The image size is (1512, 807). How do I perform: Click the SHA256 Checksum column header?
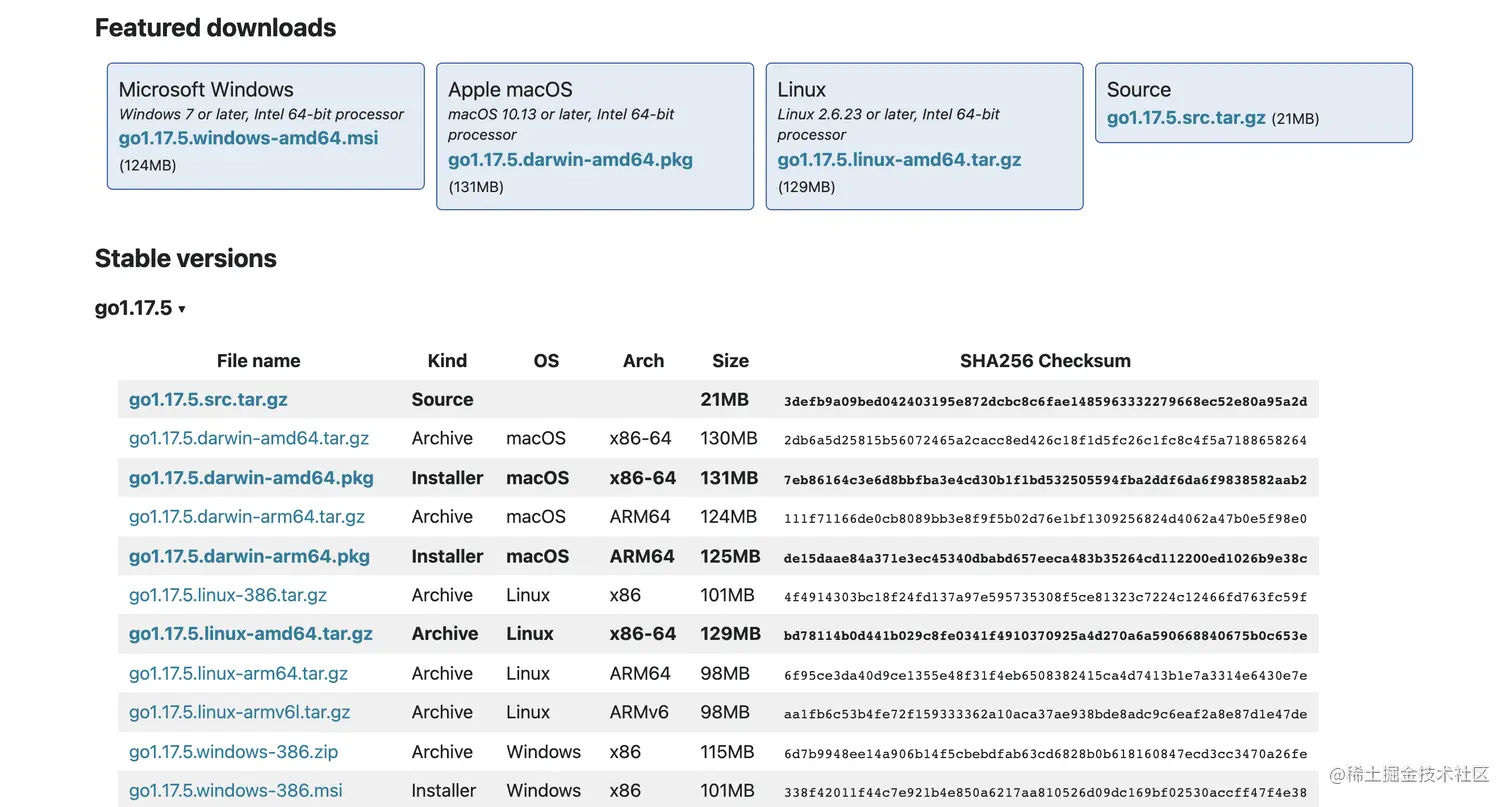[x=1045, y=361]
